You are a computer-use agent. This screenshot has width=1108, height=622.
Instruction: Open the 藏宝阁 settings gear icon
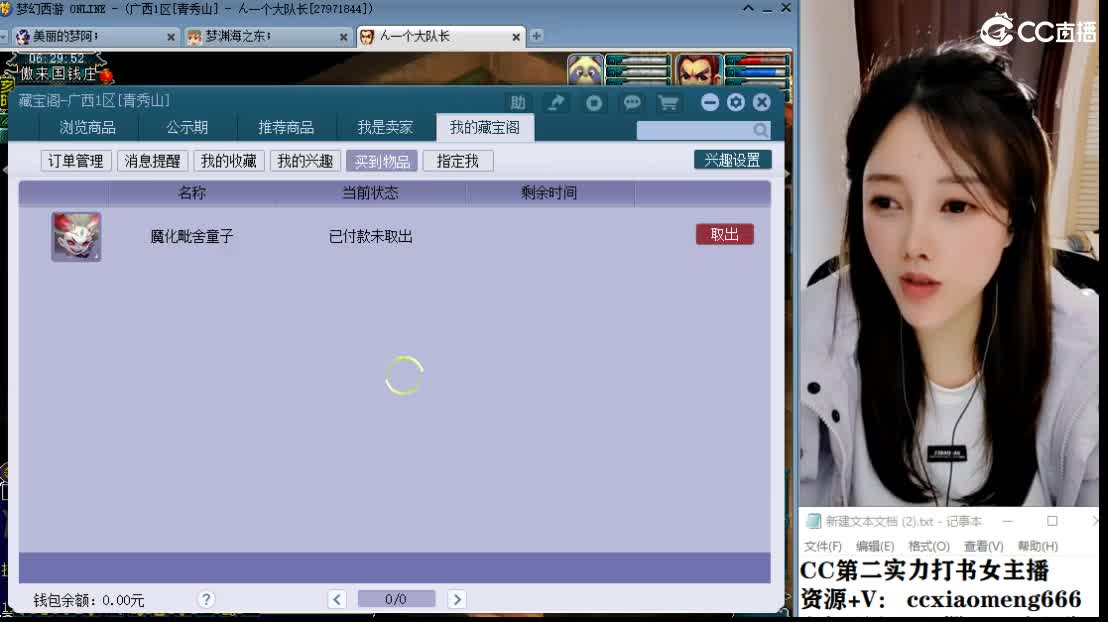point(736,102)
